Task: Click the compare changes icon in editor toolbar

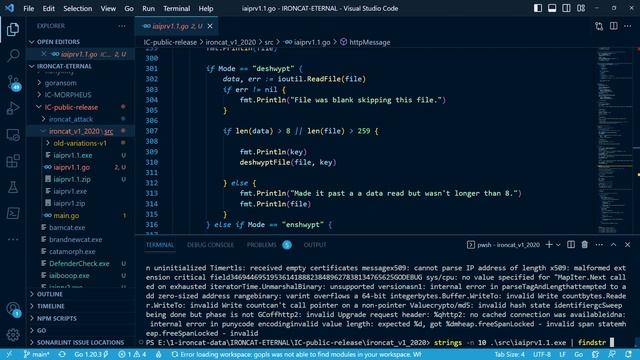Action: click(599, 26)
